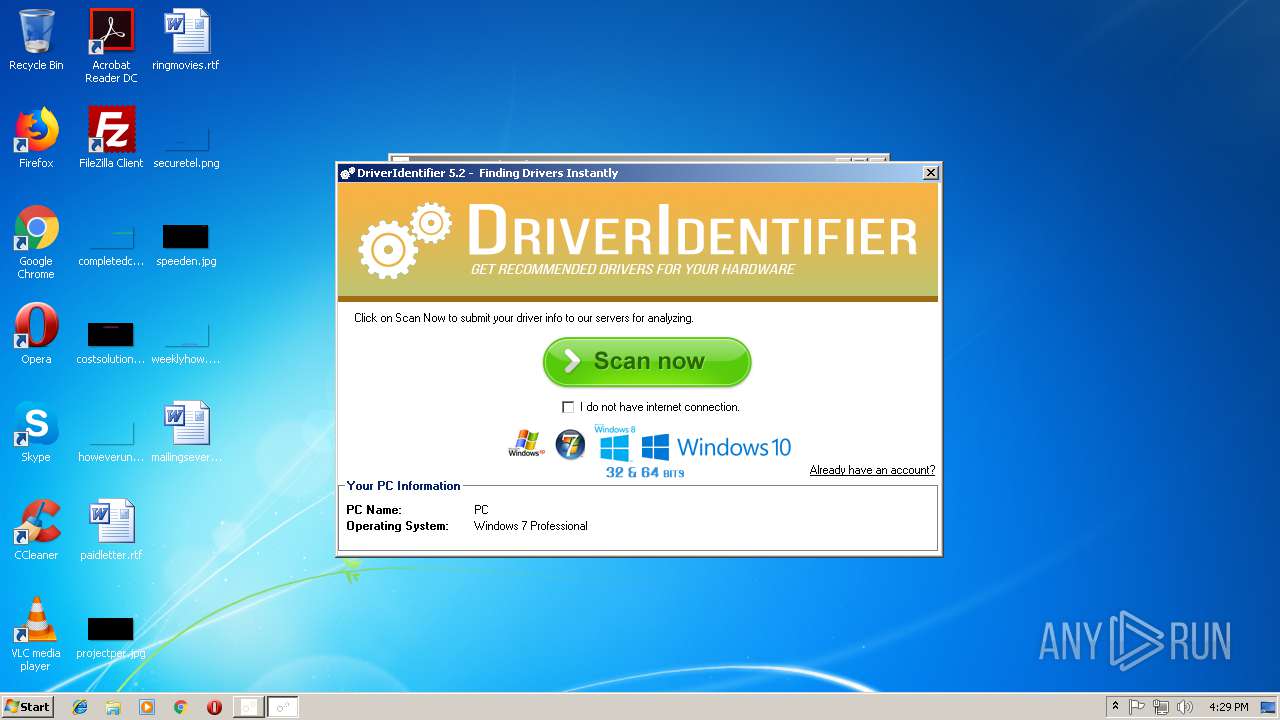Launch Acrobat Reader DC from desktop
The width and height of the screenshot is (1280, 720).
coord(111,46)
